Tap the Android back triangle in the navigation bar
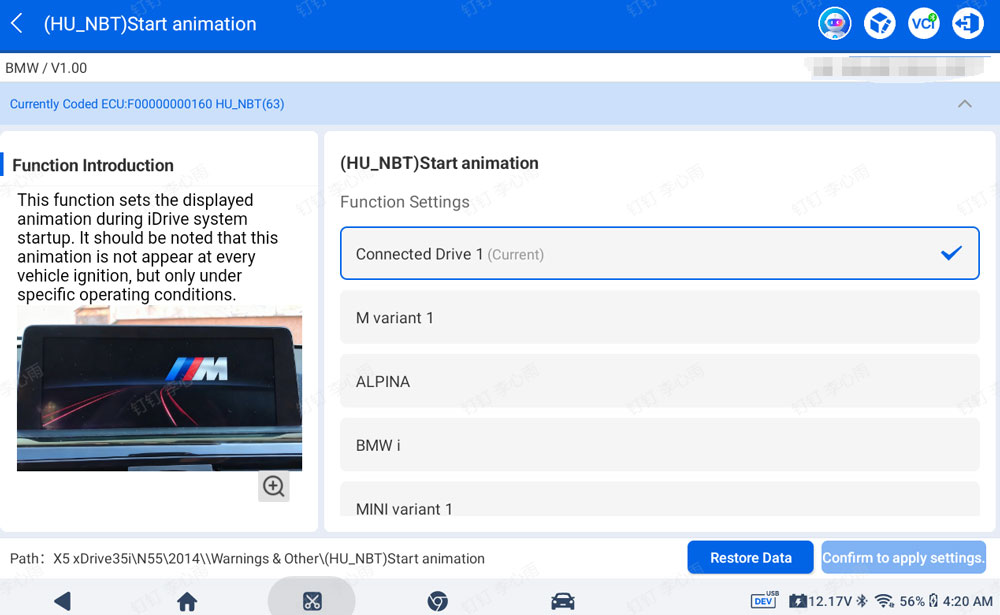The height and width of the screenshot is (615, 1000). [62, 601]
